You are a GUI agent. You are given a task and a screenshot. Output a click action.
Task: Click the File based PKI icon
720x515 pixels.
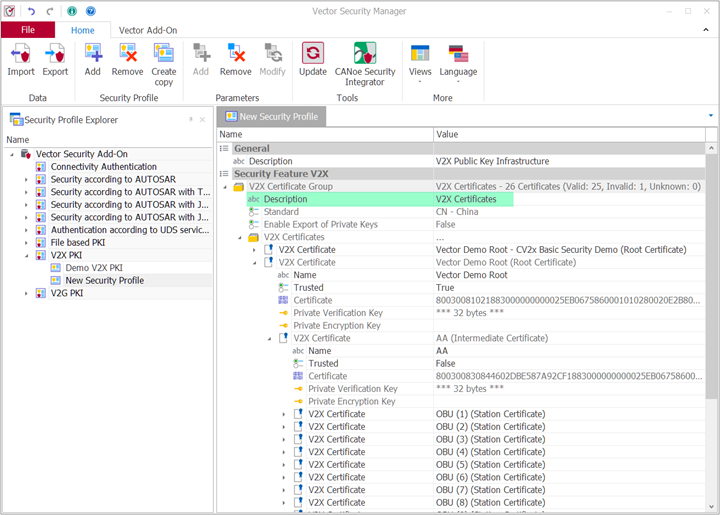point(41,243)
